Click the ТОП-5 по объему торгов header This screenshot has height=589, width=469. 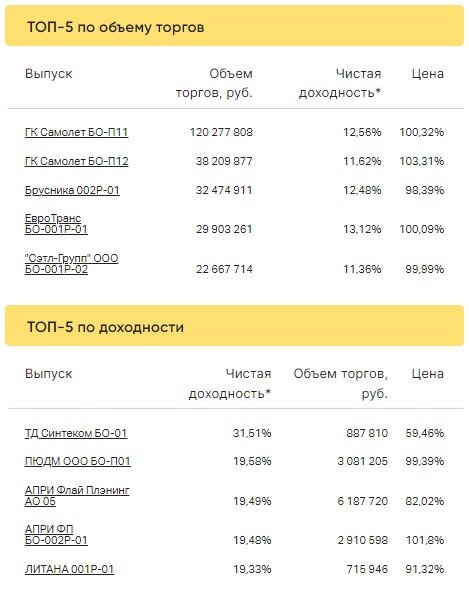(234, 26)
